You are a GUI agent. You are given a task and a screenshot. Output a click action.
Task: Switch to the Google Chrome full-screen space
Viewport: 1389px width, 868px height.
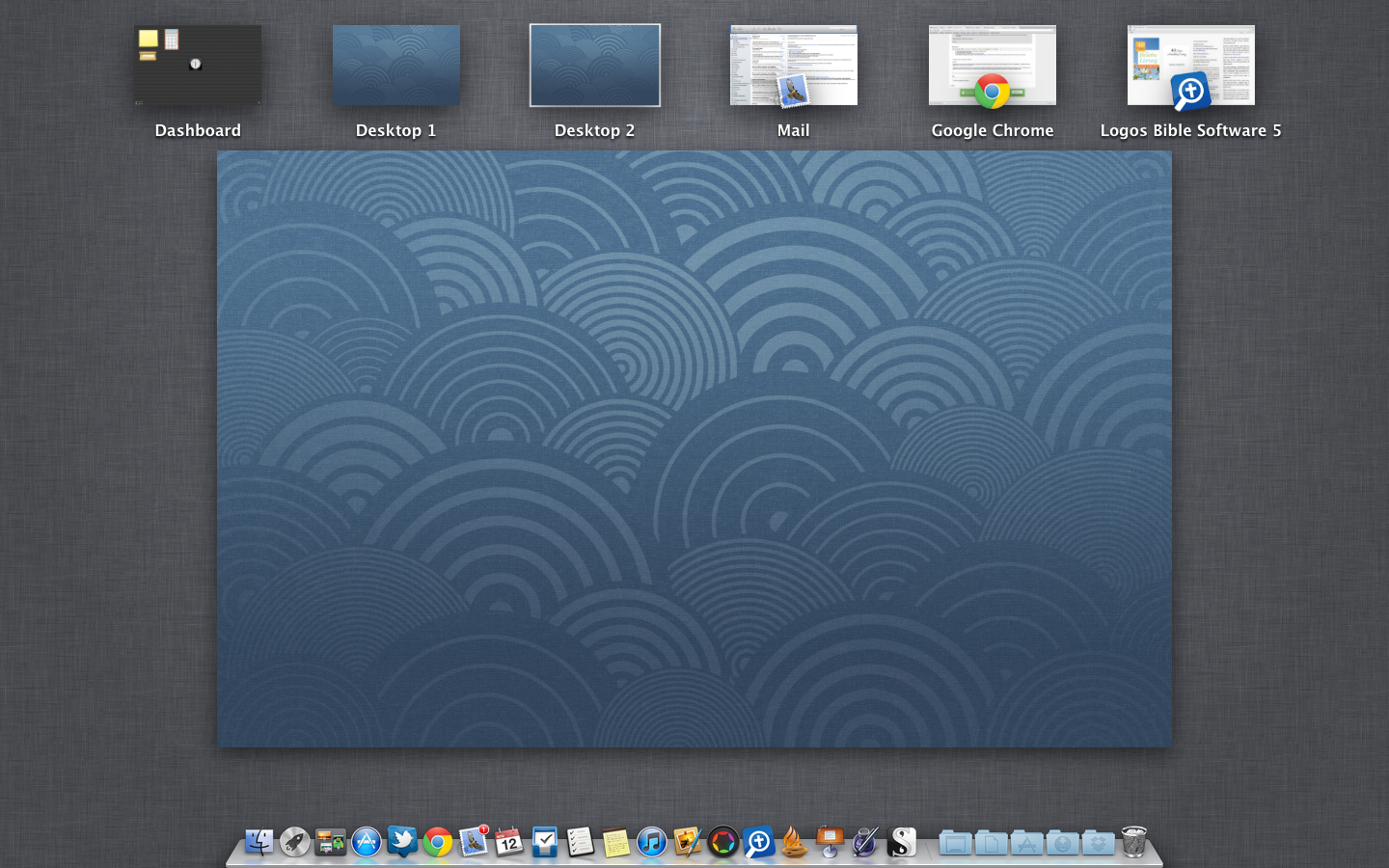coord(993,66)
